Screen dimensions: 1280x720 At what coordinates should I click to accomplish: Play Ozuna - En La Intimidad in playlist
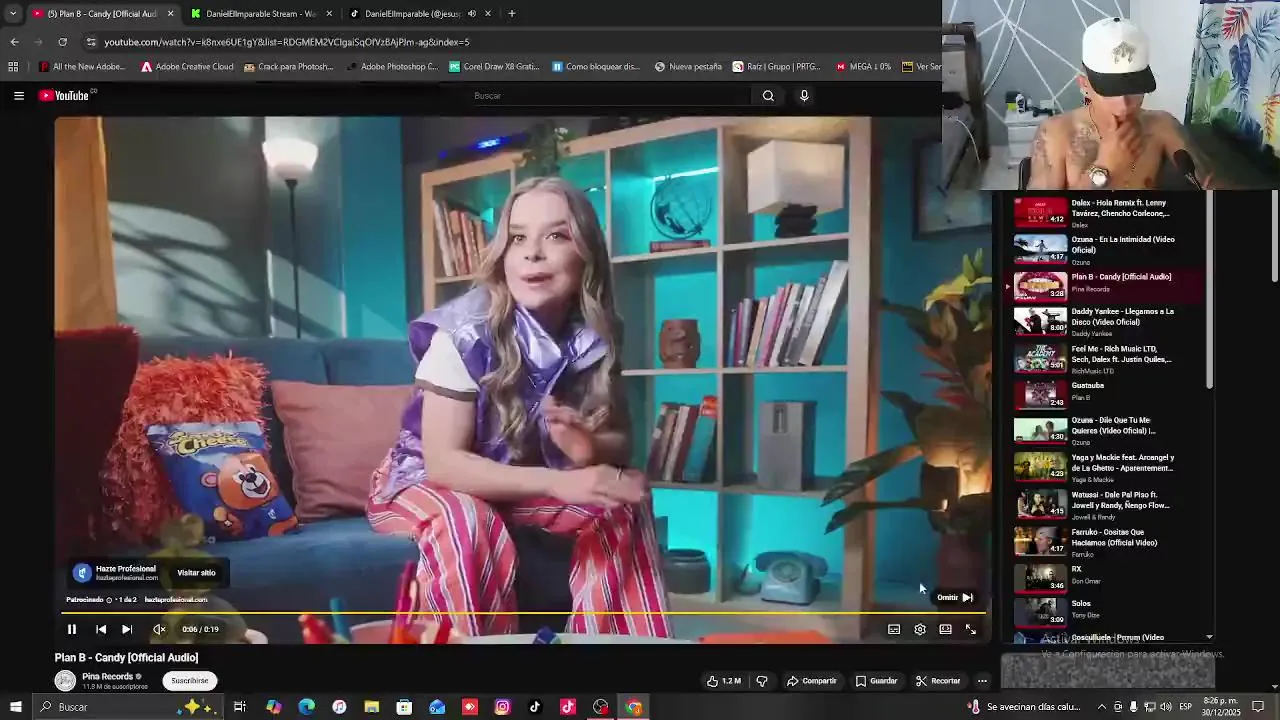pyautogui.click(x=1105, y=249)
